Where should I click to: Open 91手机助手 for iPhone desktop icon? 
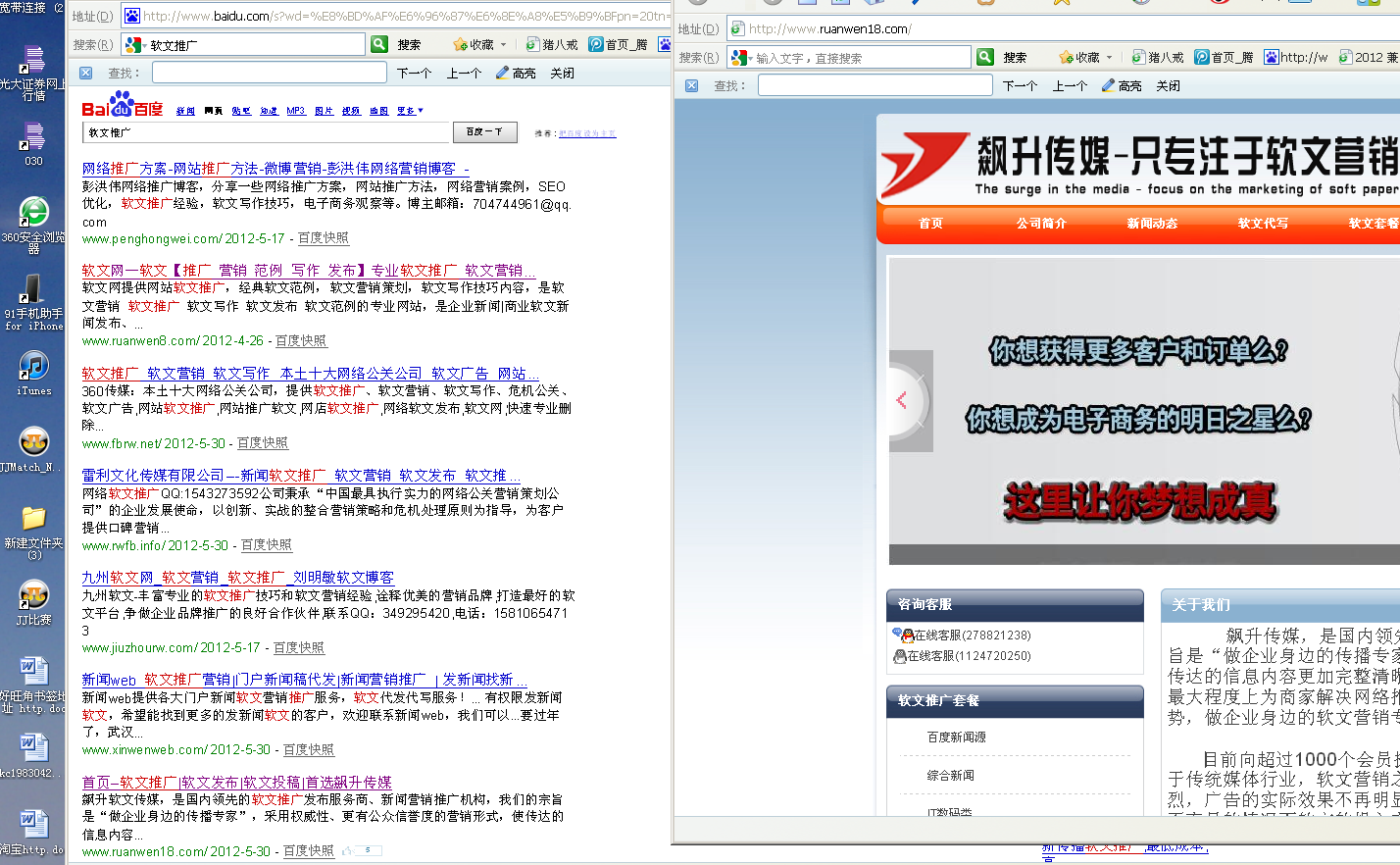[33, 302]
